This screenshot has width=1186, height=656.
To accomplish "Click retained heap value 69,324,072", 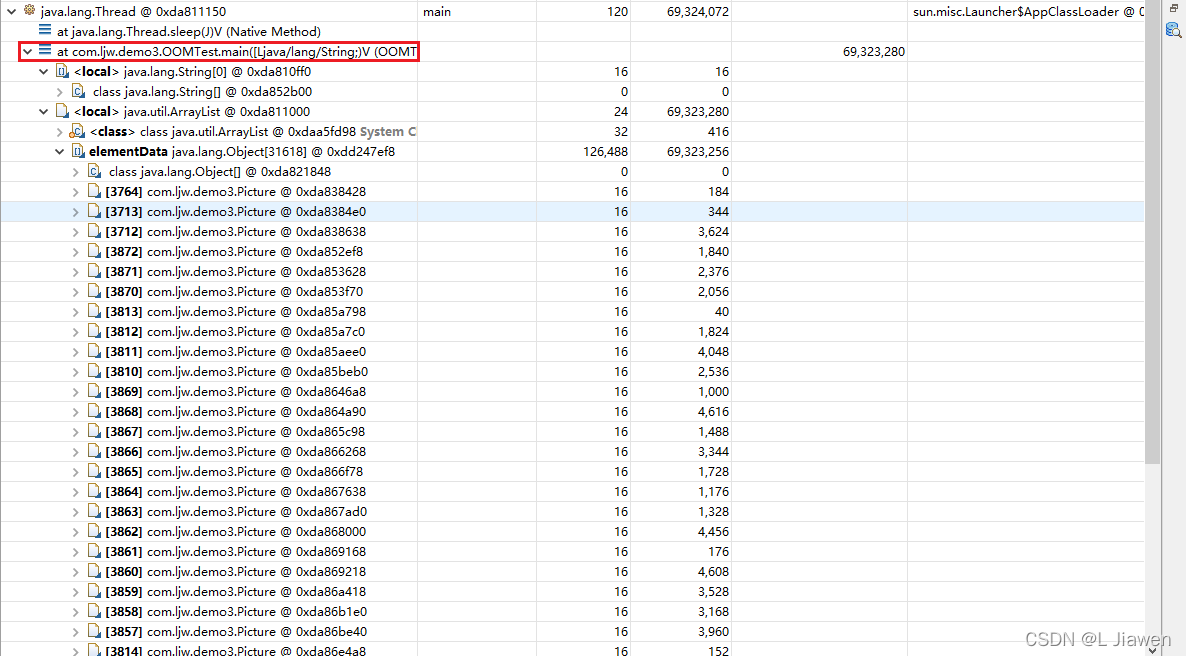I will point(697,12).
